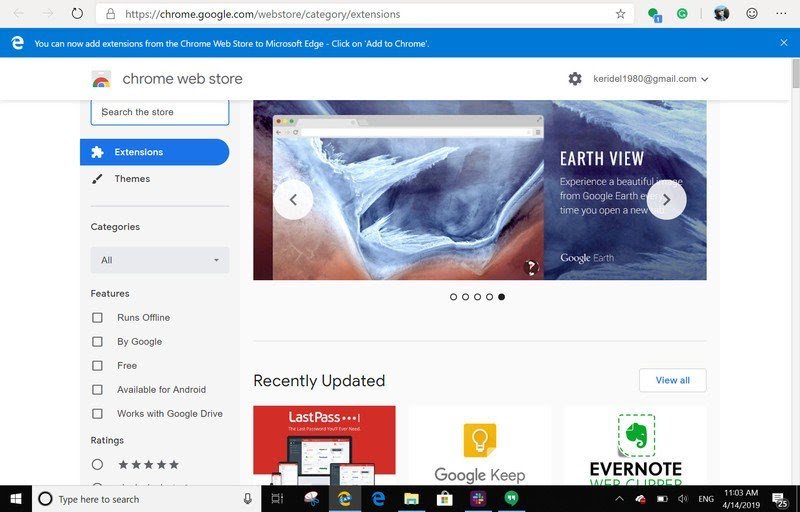Open the Evernote Web Clipper card
This screenshot has width=800, height=512.
point(635,445)
